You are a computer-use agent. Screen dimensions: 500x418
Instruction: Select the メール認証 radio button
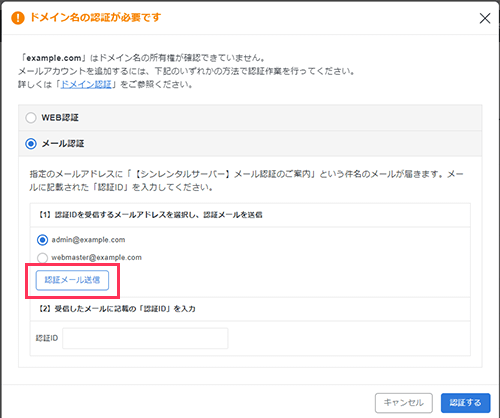click(x=31, y=144)
